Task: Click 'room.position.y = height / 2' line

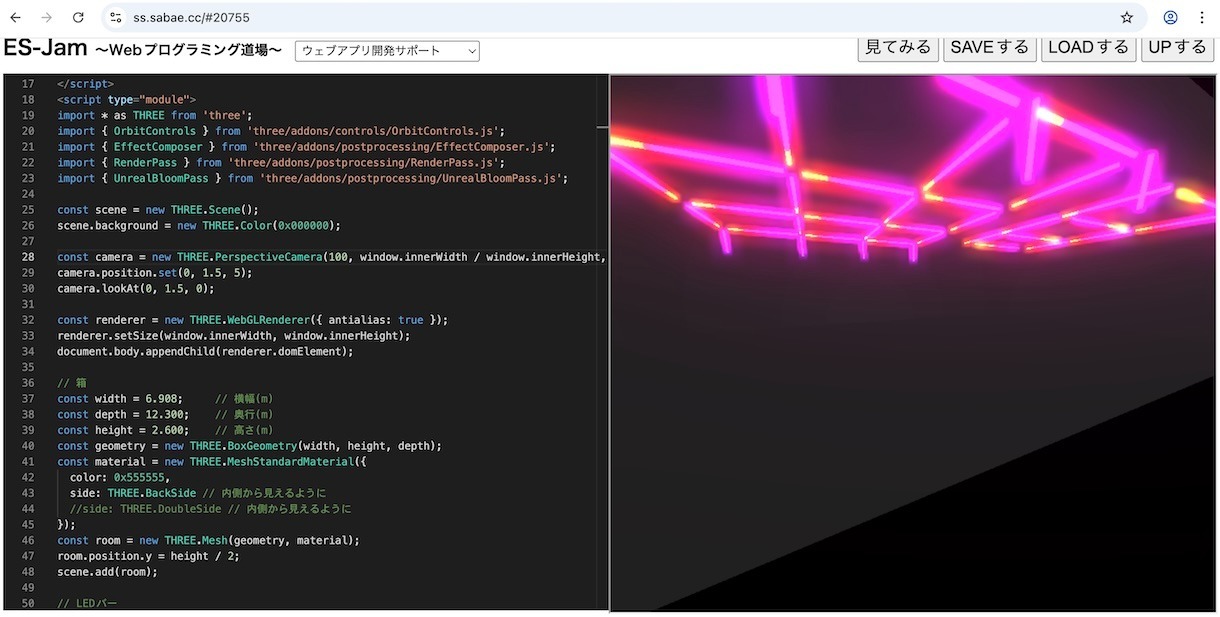Action: click(148, 556)
